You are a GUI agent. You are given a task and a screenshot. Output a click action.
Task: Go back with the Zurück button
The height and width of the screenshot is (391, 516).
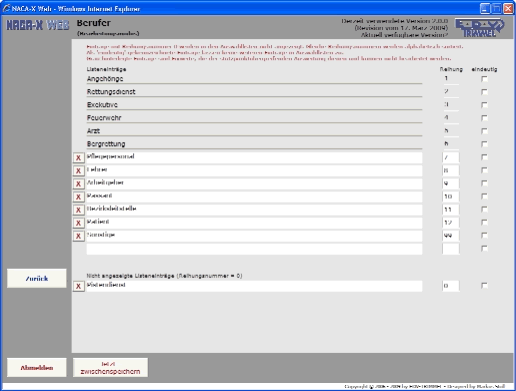(37, 278)
